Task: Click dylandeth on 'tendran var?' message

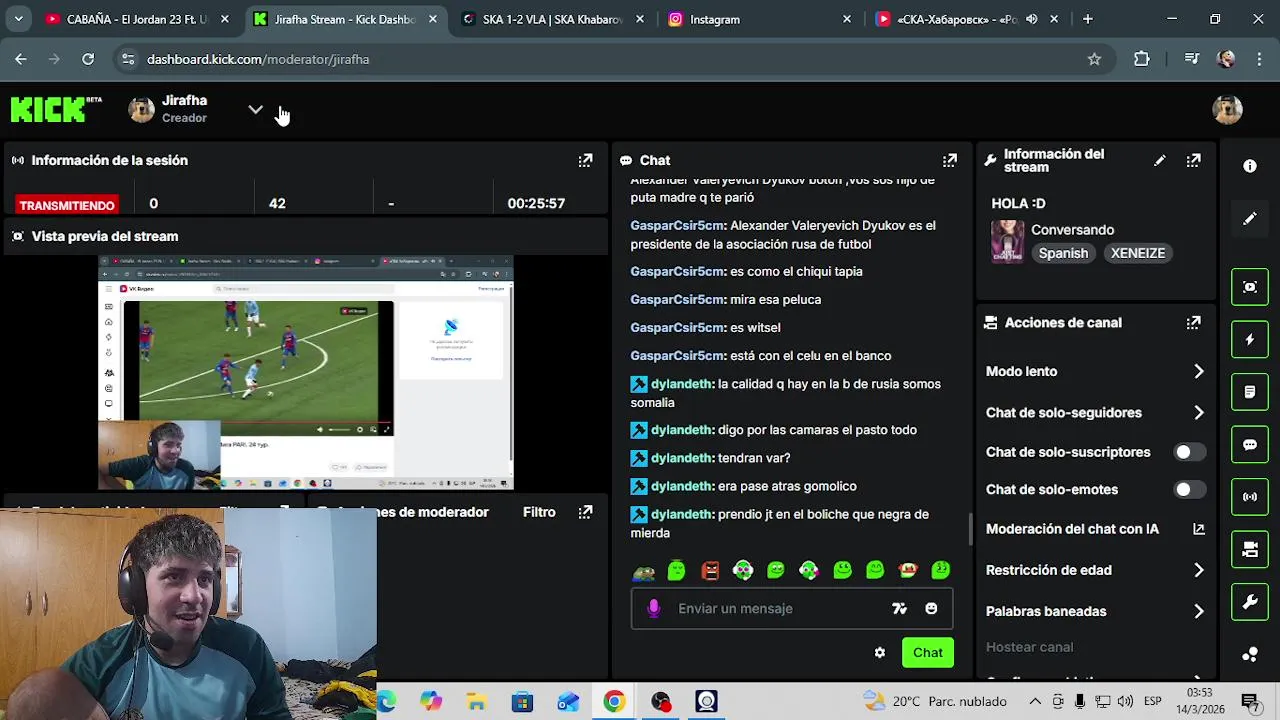Action: (682, 458)
